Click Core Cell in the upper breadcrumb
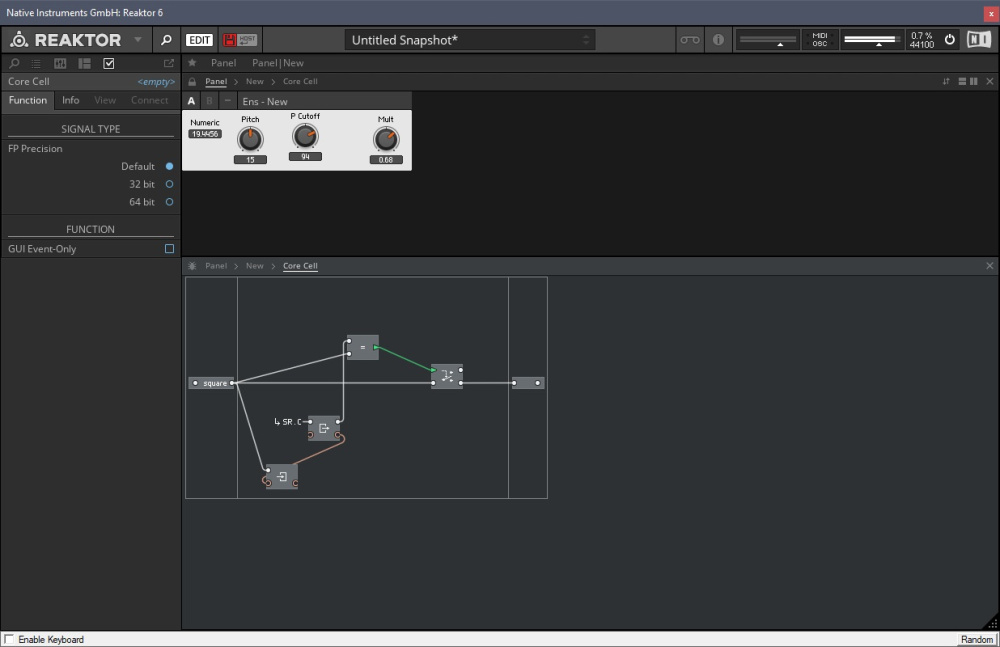The image size is (1000, 647). [x=300, y=81]
